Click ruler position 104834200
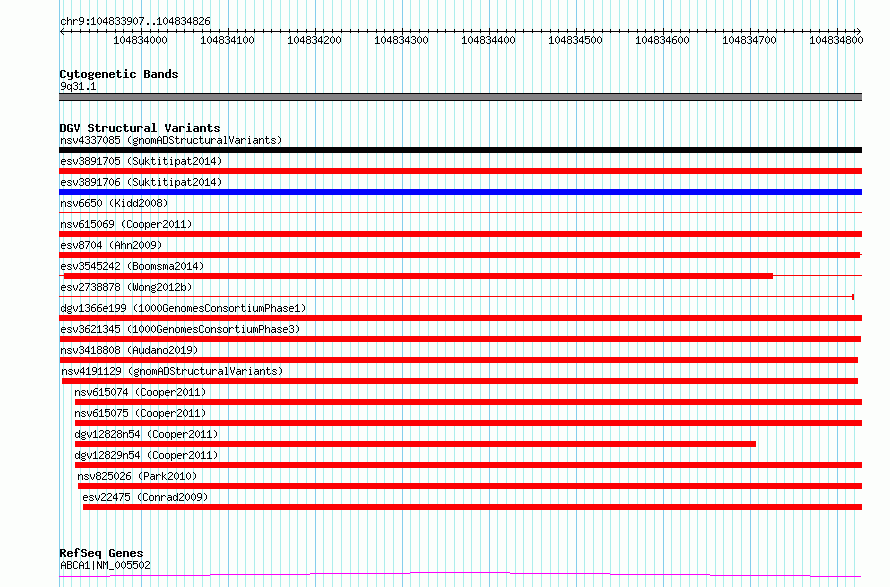Screen dimensions: 890x587 (x=314, y=40)
